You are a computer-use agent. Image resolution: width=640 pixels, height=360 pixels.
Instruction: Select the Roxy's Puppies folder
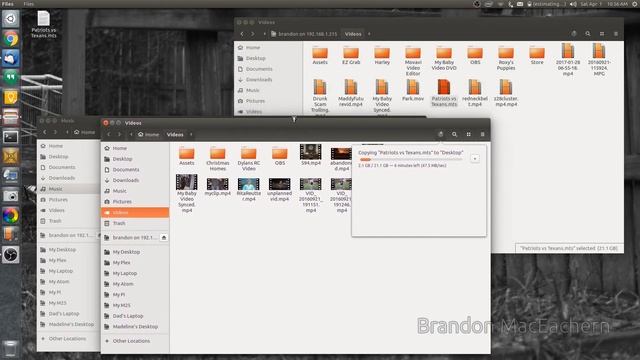click(x=506, y=58)
